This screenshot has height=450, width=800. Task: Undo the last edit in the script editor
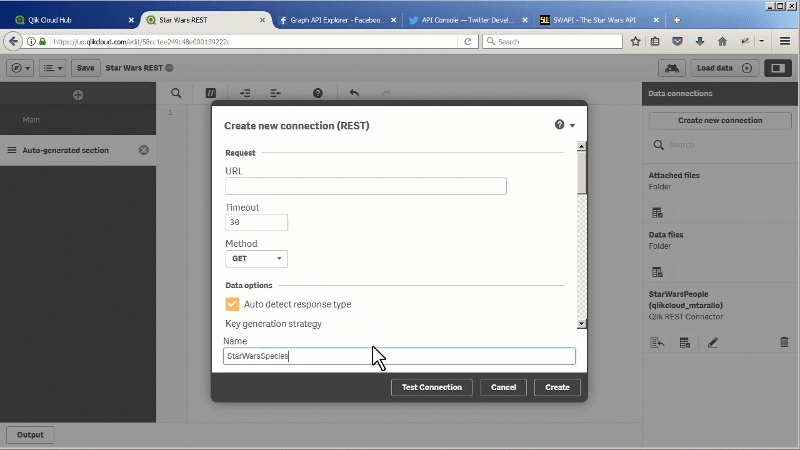[x=354, y=93]
